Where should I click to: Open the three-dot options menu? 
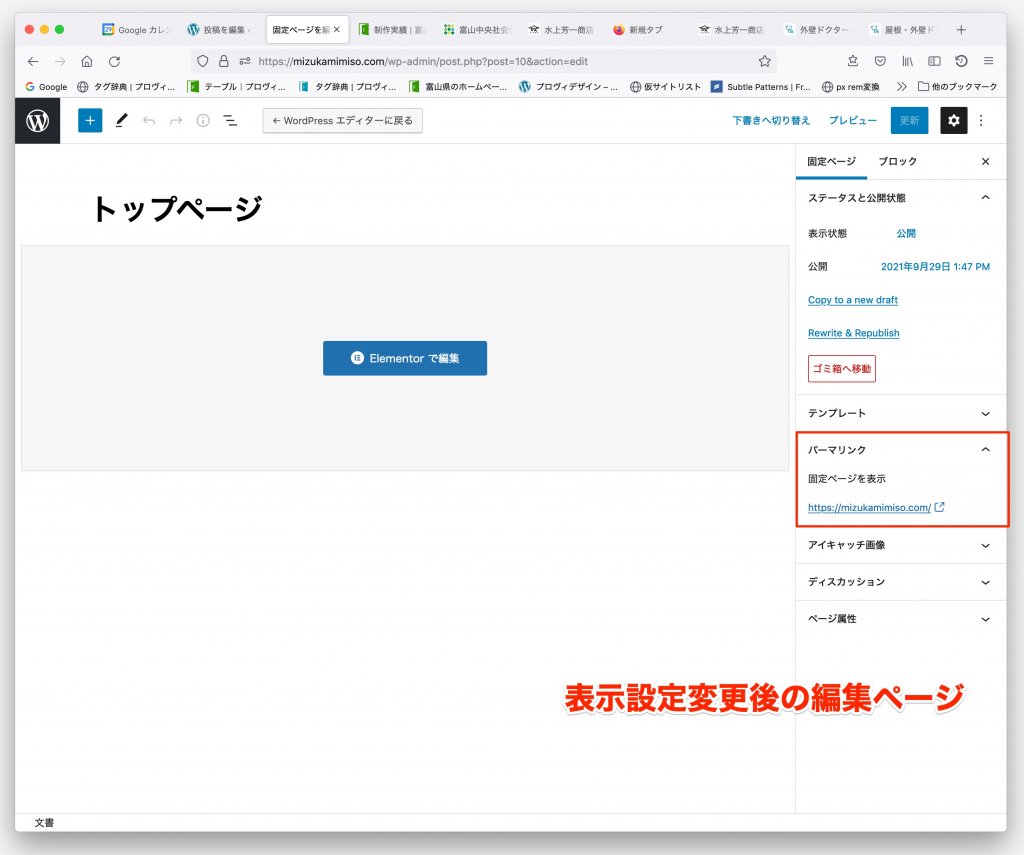click(981, 121)
